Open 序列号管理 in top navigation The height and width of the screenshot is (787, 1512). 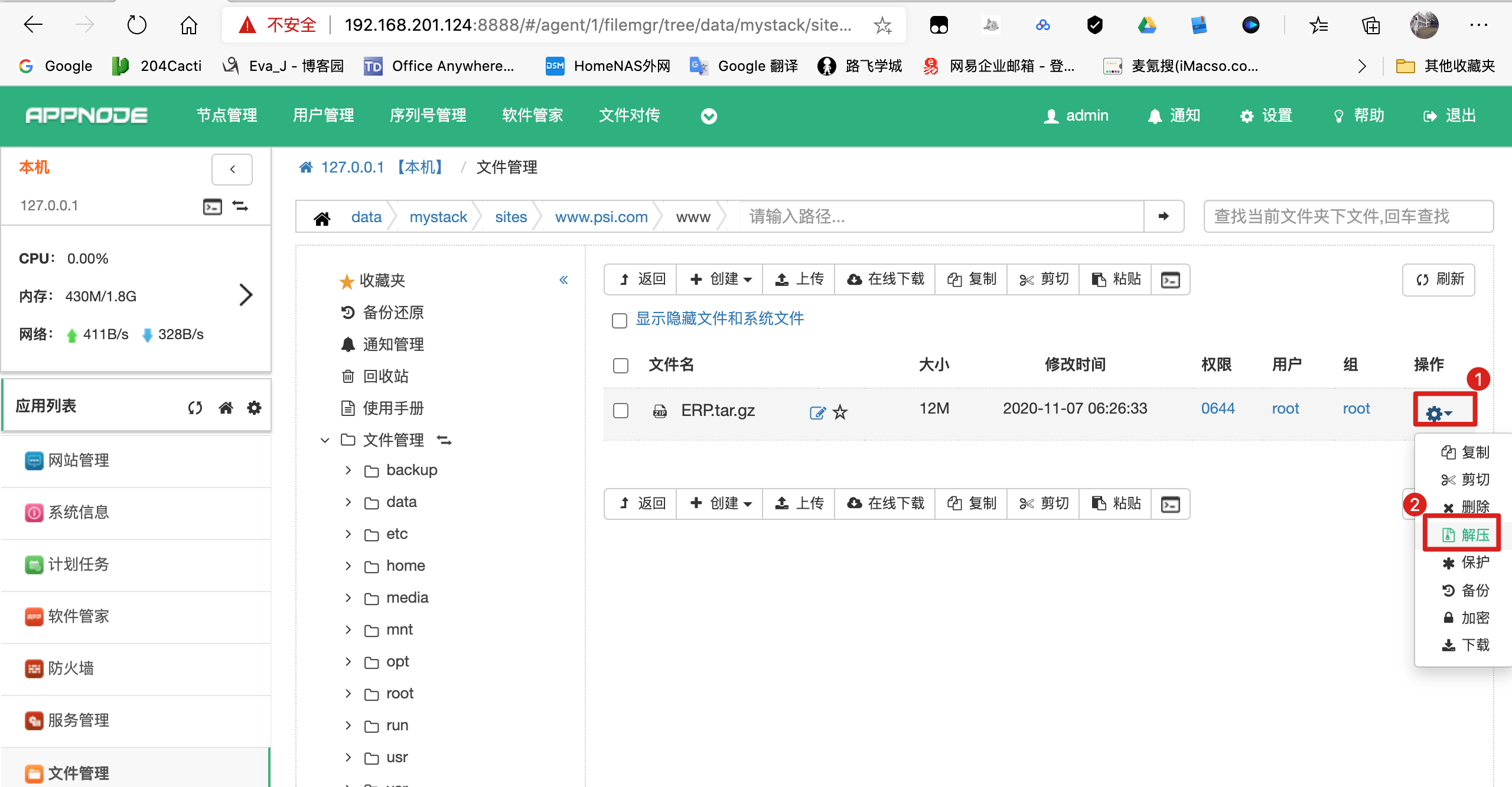click(x=428, y=116)
